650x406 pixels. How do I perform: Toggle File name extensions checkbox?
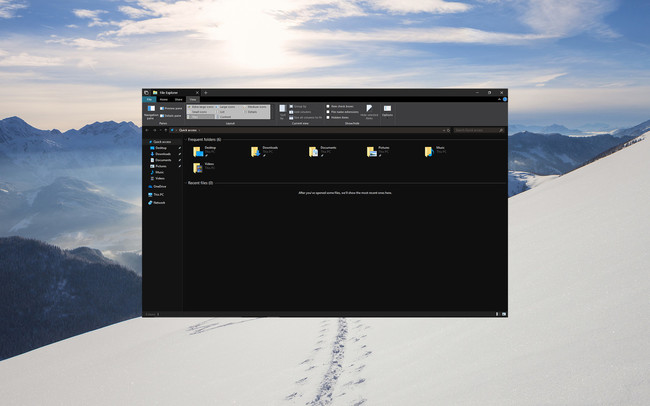(329, 111)
